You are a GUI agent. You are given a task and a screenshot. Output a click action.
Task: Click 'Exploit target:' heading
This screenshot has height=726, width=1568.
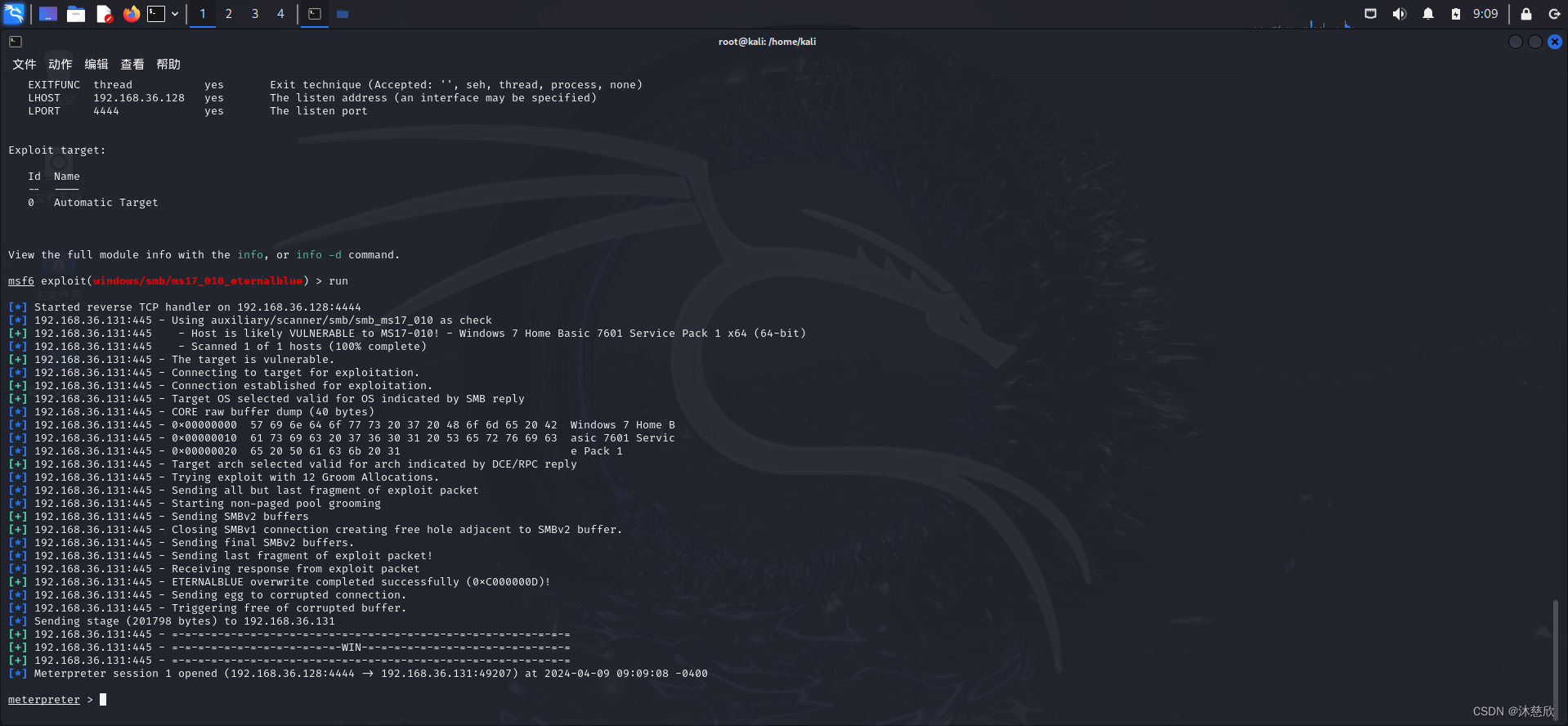[57, 150]
